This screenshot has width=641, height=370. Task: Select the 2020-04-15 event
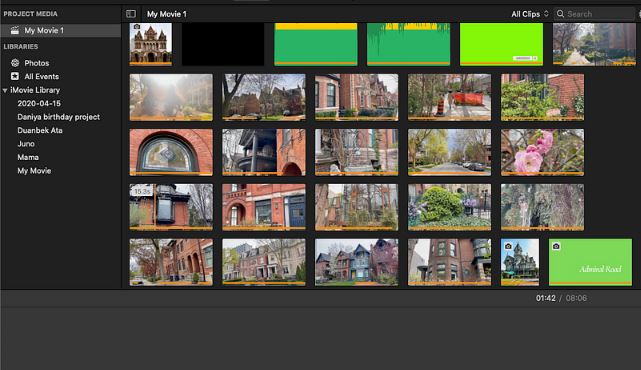point(39,103)
